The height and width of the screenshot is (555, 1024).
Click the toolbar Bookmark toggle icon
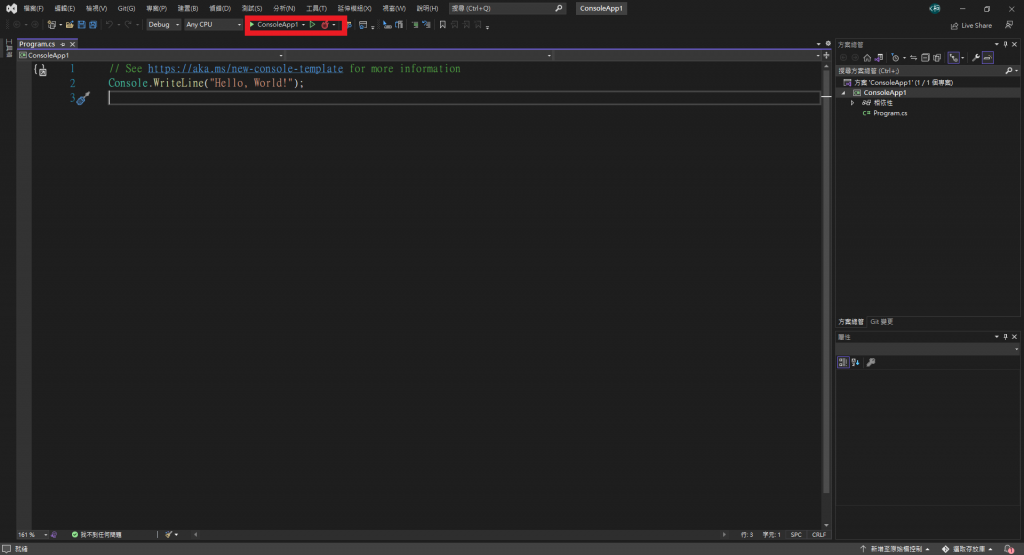click(x=443, y=24)
